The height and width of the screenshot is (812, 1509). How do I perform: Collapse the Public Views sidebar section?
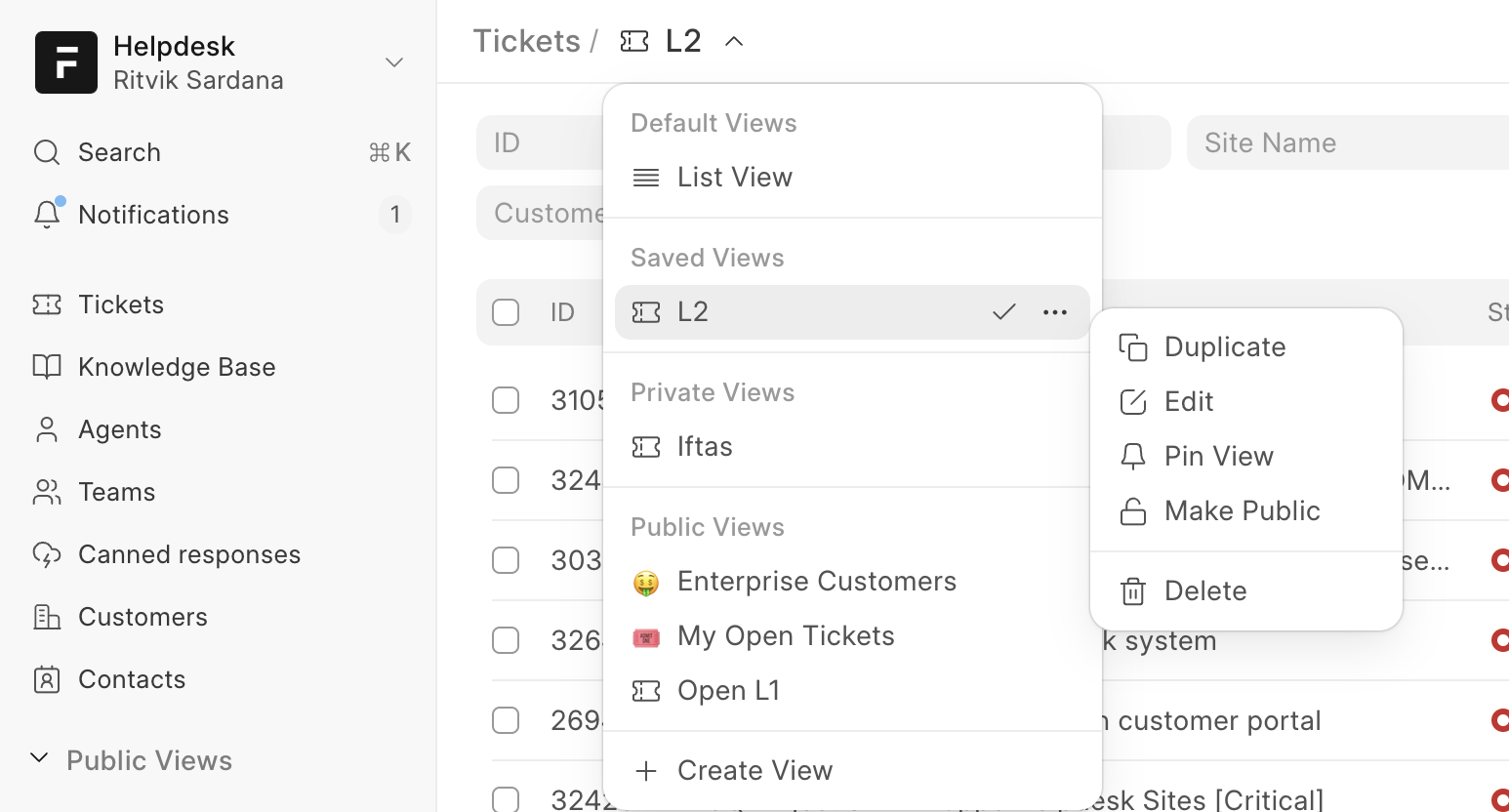tap(39, 759)
